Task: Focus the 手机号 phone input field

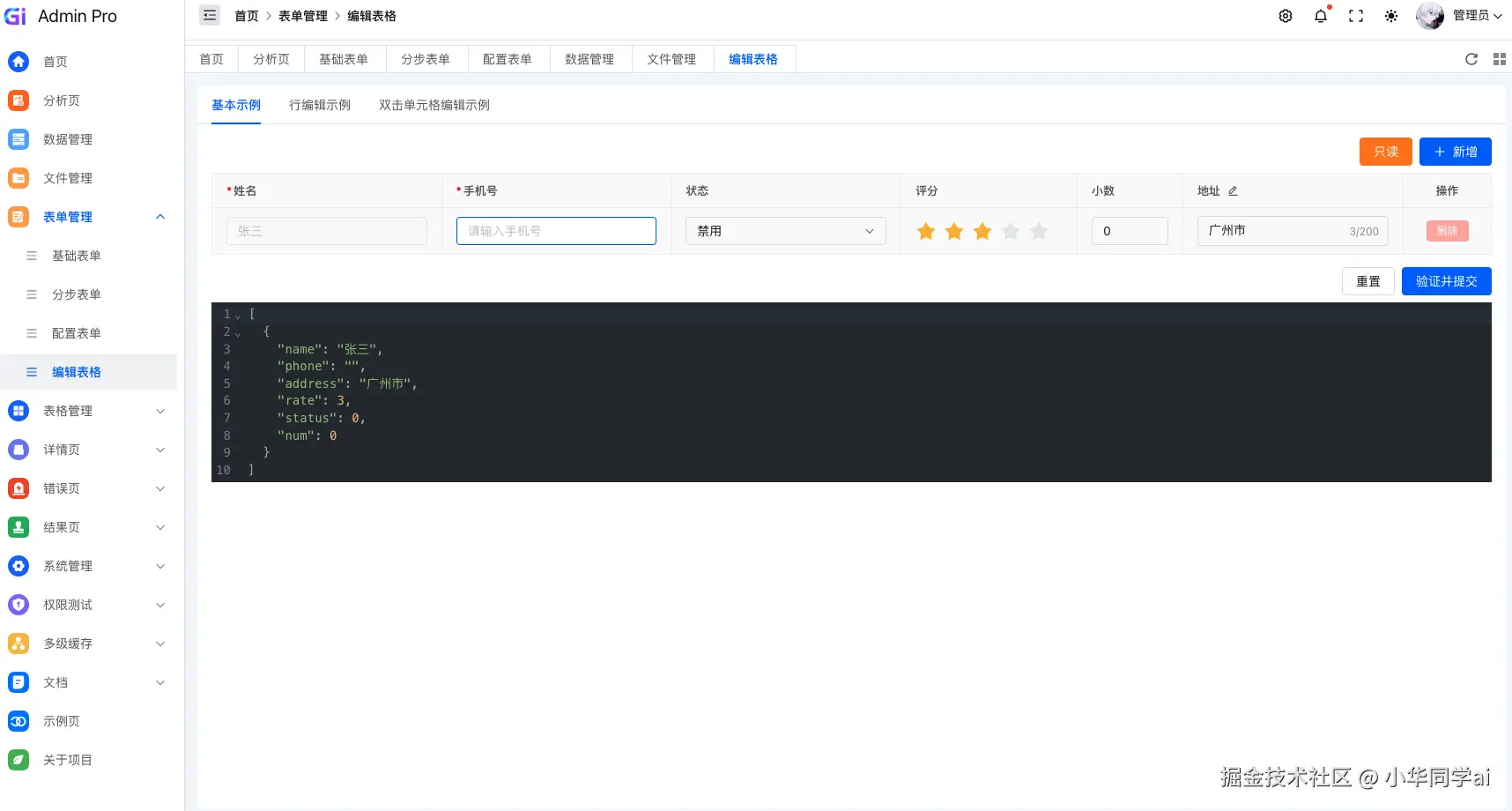Action: [556, 231]
